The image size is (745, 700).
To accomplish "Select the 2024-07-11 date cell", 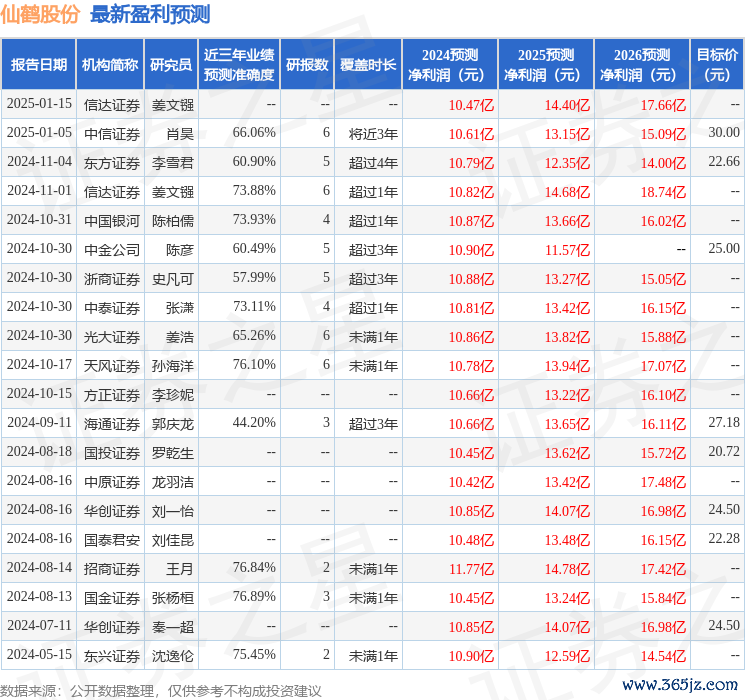I will click(x=39, y=625).
